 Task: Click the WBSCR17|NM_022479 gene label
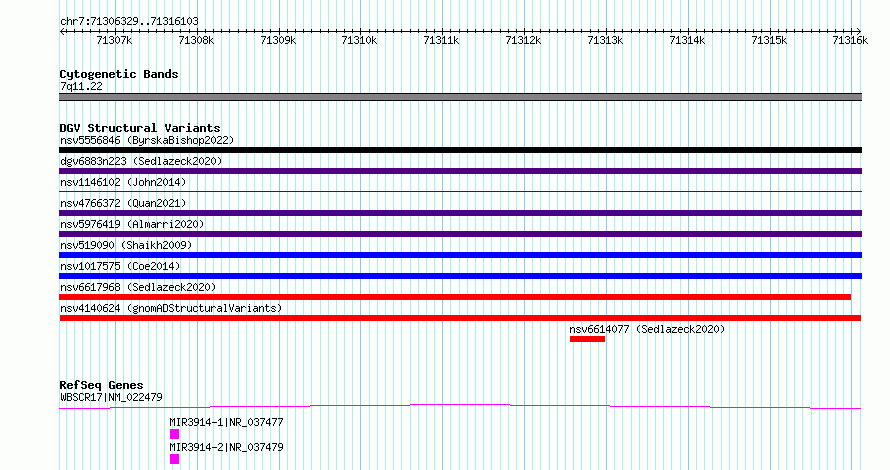[111, 397]
